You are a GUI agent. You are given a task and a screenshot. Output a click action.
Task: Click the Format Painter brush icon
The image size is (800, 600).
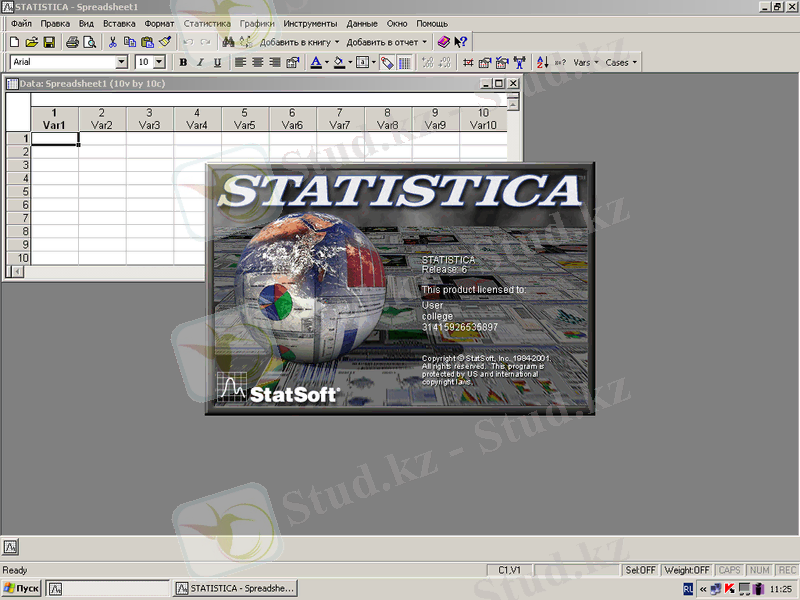[x=165, y=42]
